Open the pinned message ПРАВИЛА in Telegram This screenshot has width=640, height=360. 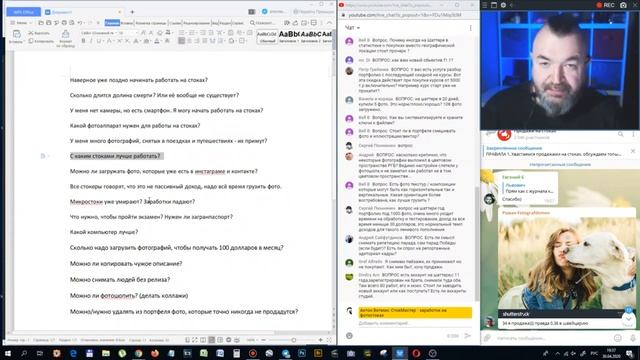(554, 151)
